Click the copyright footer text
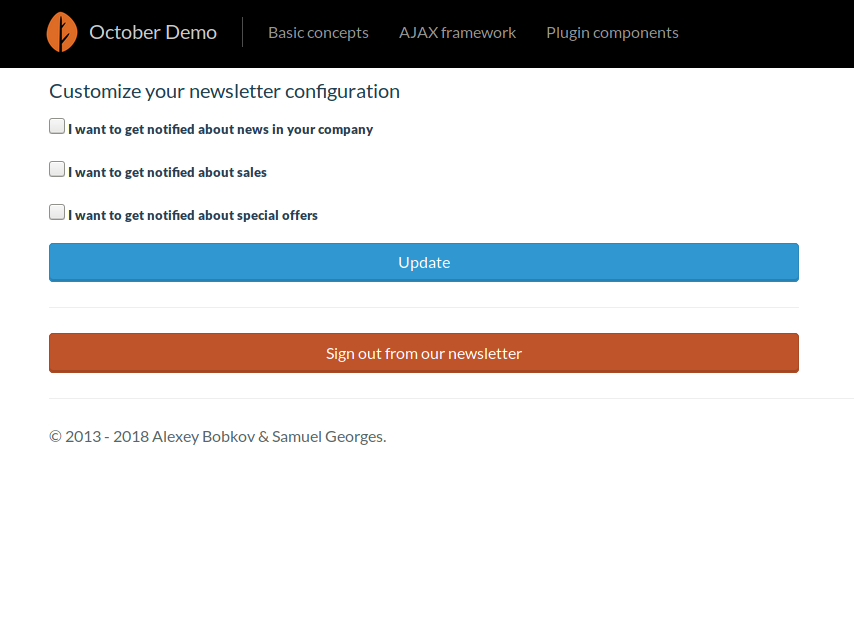This screenshot has height=642, width=854. pyautogui.click(x=218, y=437)
